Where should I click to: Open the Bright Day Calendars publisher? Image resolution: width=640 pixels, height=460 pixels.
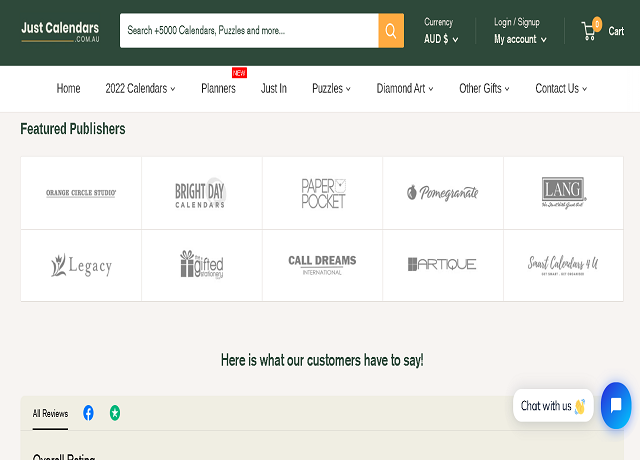pos(201,192)
